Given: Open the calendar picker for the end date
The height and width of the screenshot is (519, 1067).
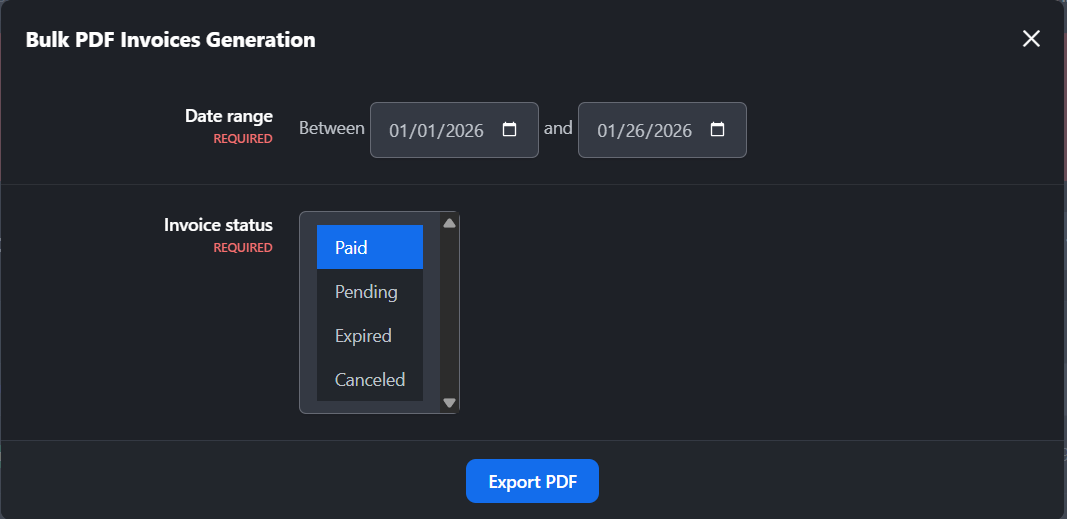Looking at the screenshot, I should pos(717,129).
